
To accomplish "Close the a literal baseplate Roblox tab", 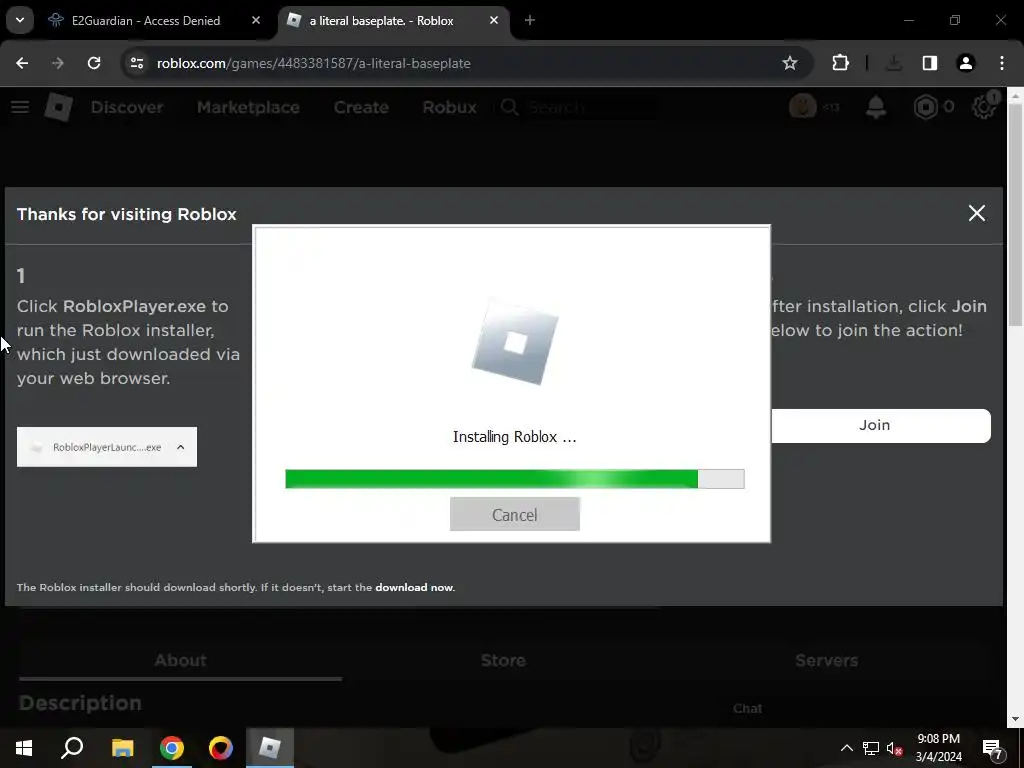I will click(x=494, y=21).
